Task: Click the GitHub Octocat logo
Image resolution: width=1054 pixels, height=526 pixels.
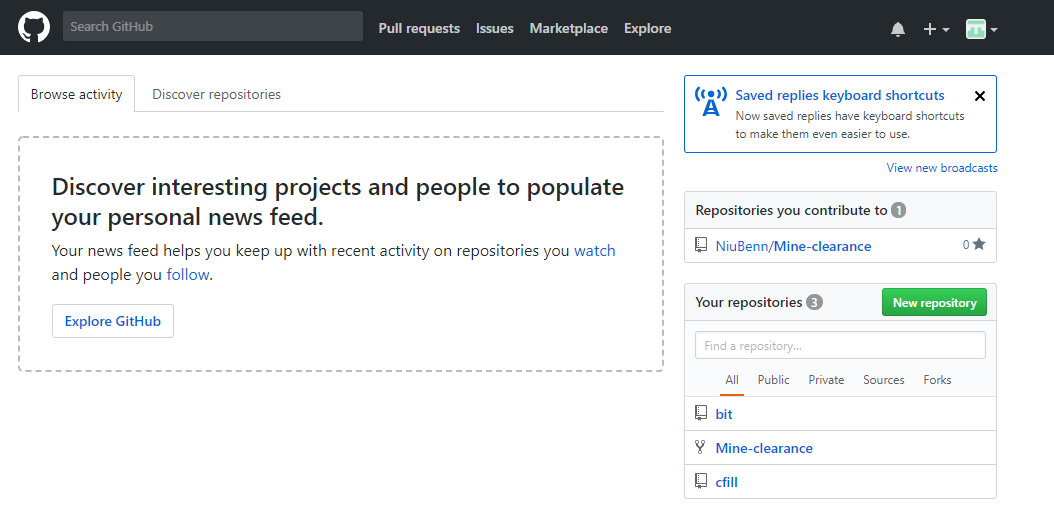Action: (x=34, y=28)
